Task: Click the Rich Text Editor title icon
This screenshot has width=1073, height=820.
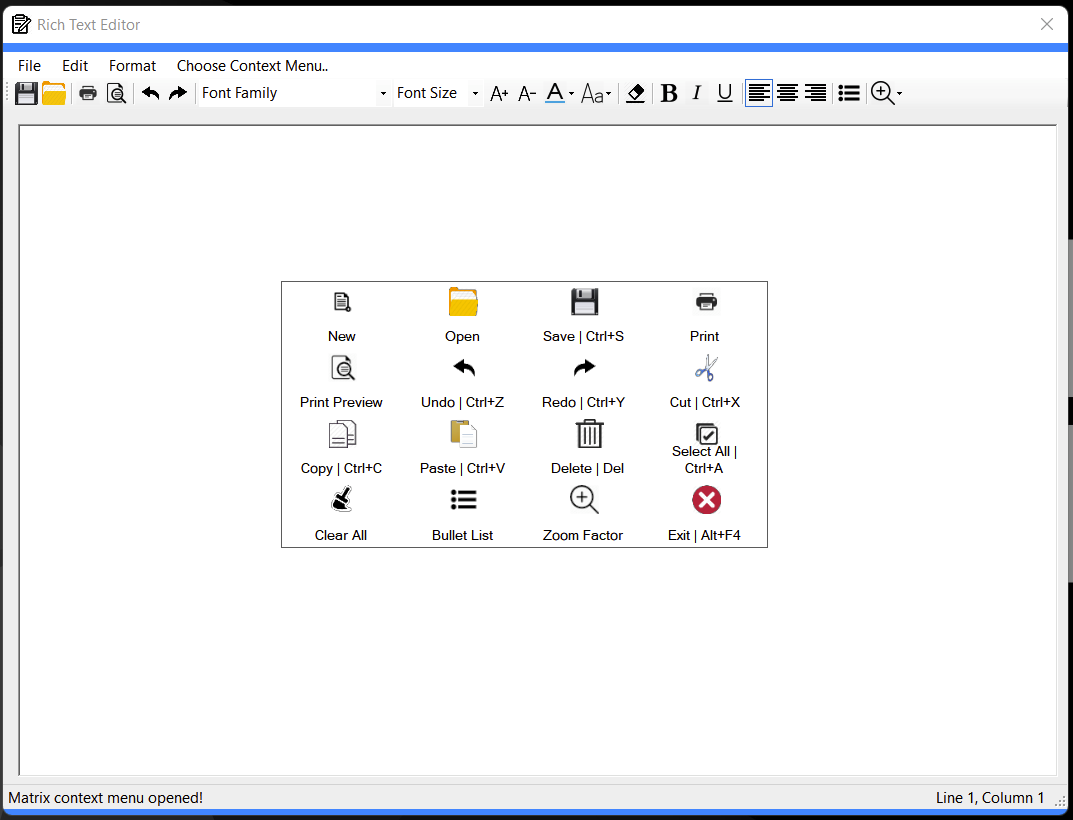Action: [21, 25]
